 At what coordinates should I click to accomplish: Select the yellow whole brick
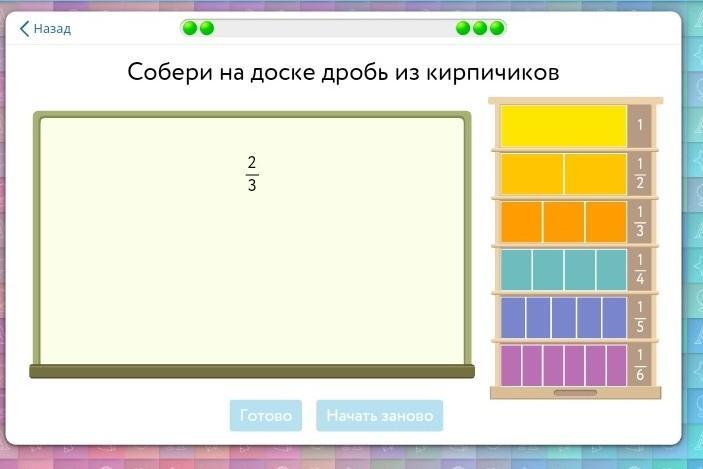(x=563, y=126)
